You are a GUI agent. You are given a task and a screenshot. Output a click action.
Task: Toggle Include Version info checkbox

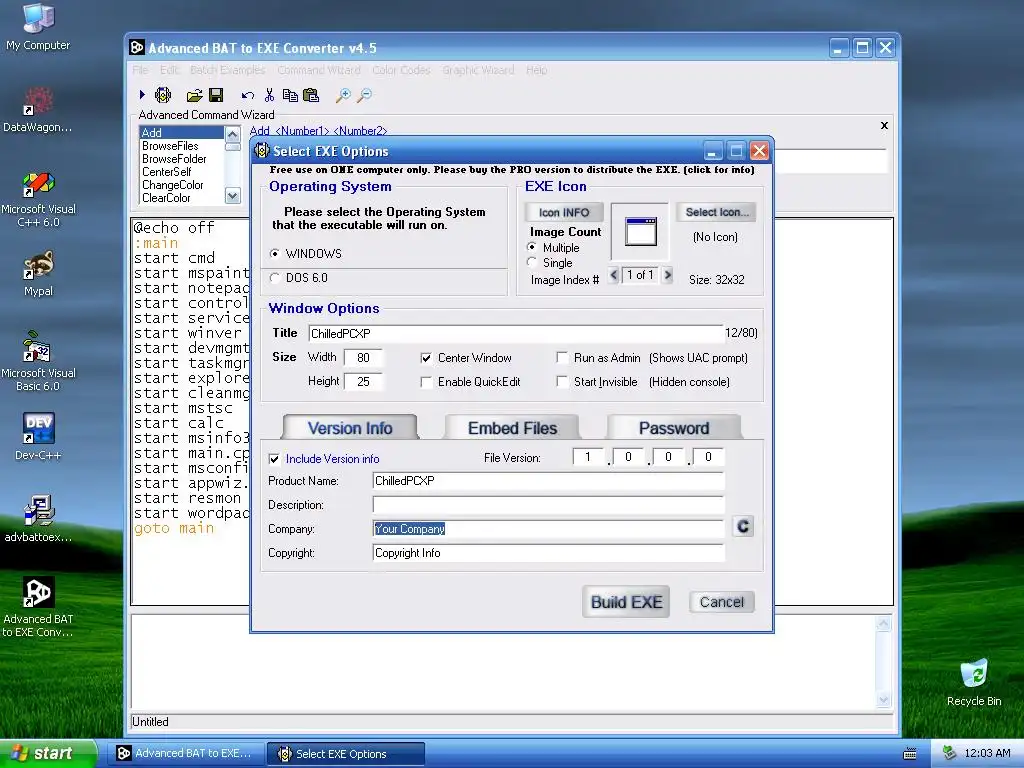point(274,459)
